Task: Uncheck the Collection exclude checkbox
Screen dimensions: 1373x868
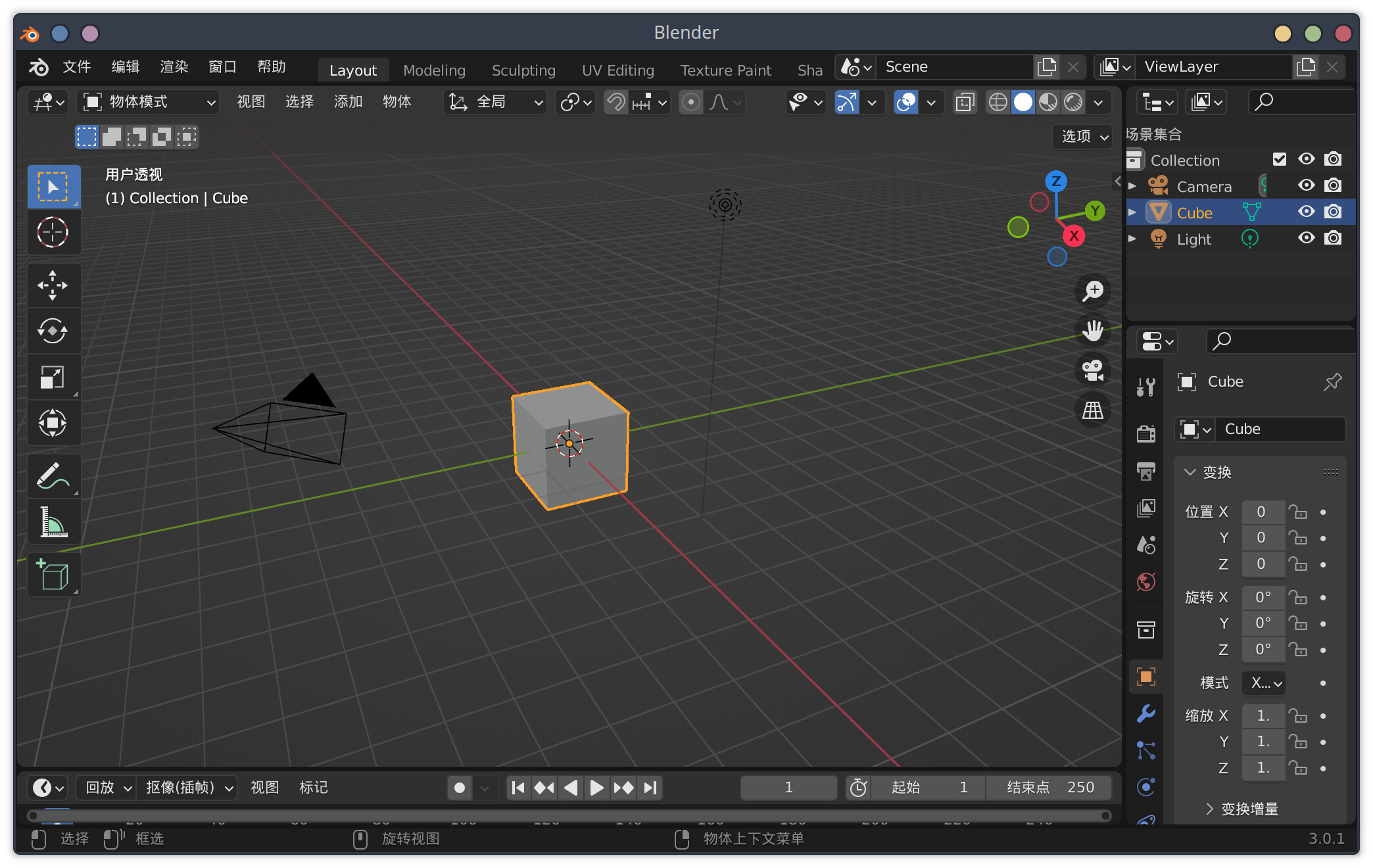Action: 1279,159
